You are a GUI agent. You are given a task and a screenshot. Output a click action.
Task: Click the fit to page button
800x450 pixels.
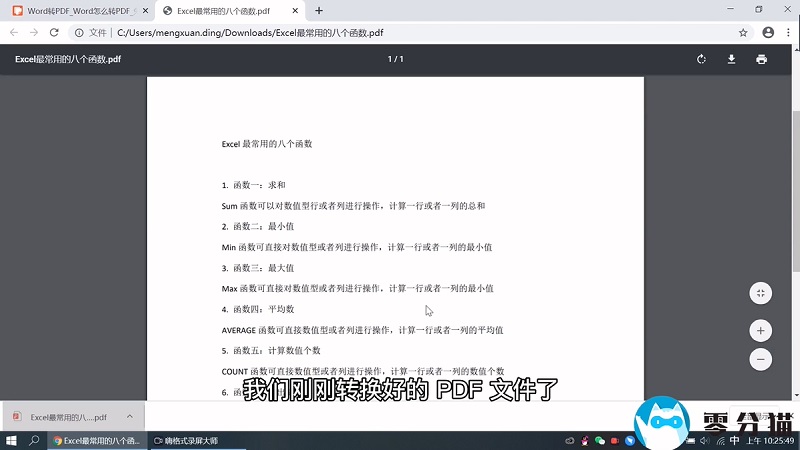tap(761, 293)
